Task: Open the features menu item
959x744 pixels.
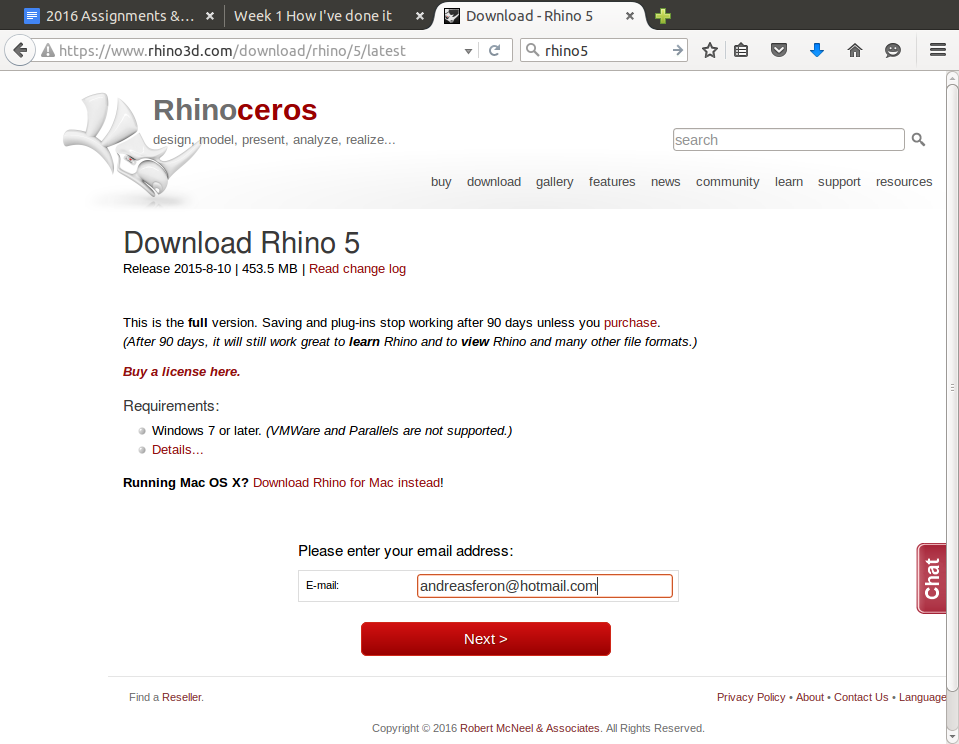Action: [x=612, y=182]
